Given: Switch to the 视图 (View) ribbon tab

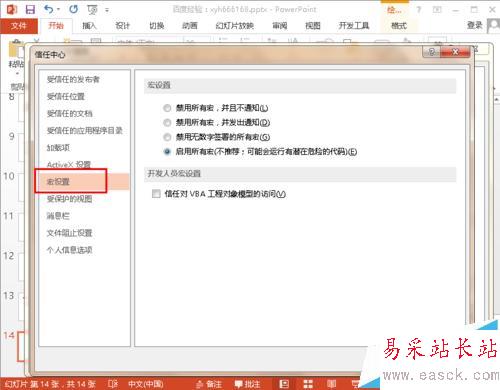Looking at the screenshot, I should tap(313, 26).
